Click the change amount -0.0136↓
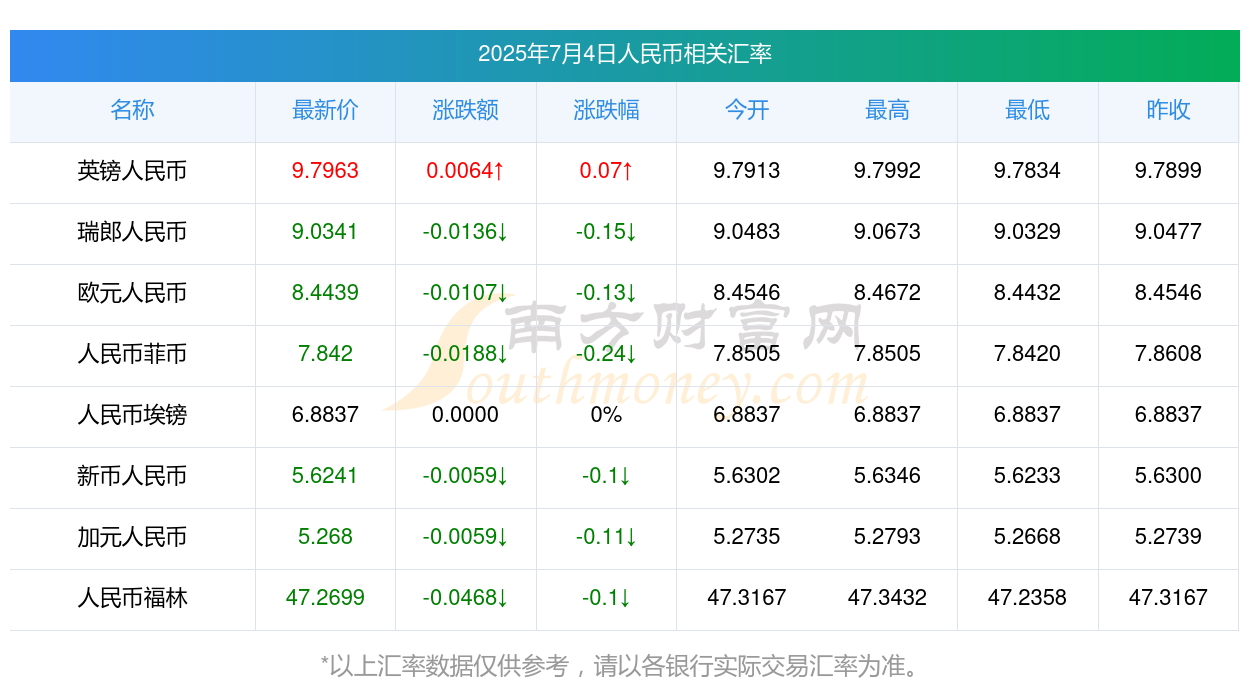Screen dimensions: 1250x698 tap(466, 232)
